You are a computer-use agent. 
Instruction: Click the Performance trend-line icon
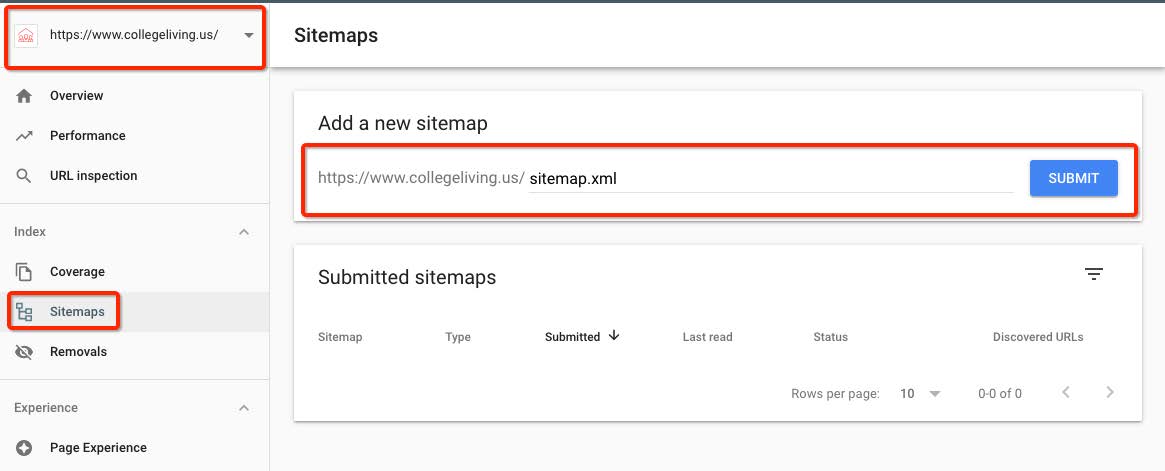pos(24,136)
